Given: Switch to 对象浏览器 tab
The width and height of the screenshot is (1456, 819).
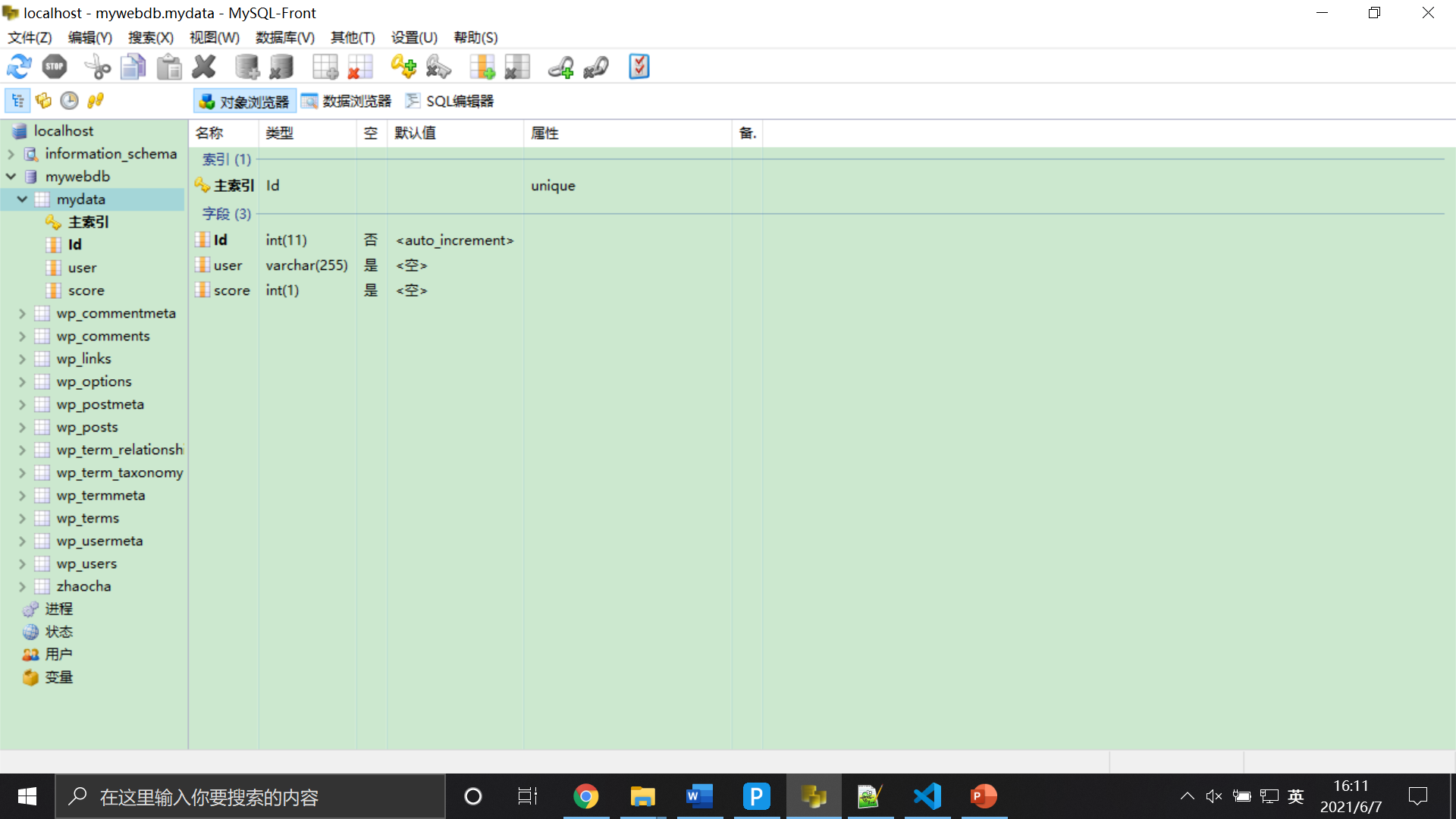Looking at the screenshot, I should [x=244, y=102].
